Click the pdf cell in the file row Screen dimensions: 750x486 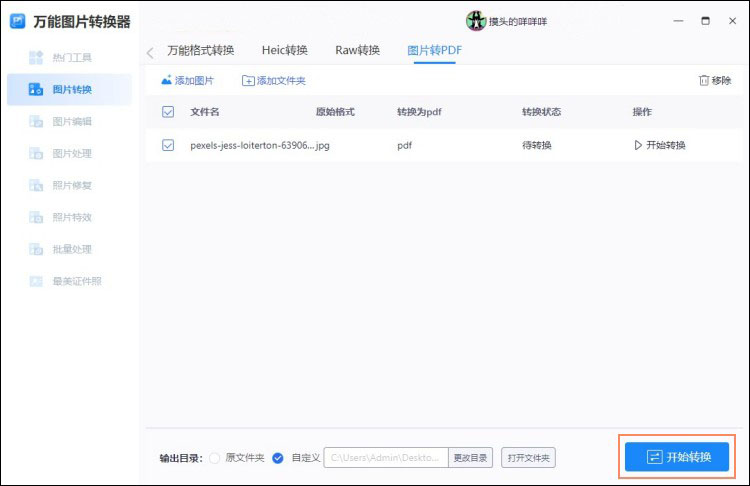pos(404,145)
